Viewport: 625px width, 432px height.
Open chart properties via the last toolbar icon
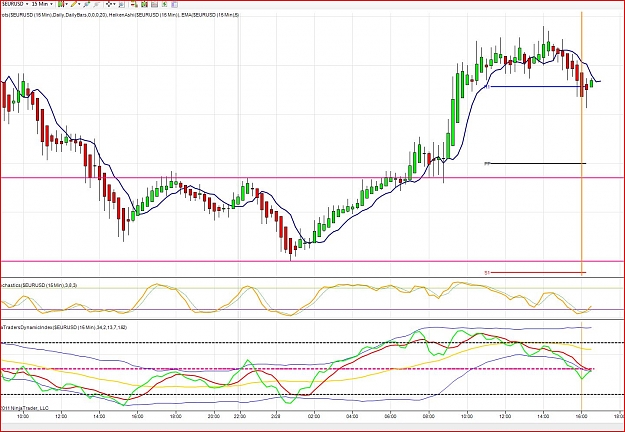174,5
